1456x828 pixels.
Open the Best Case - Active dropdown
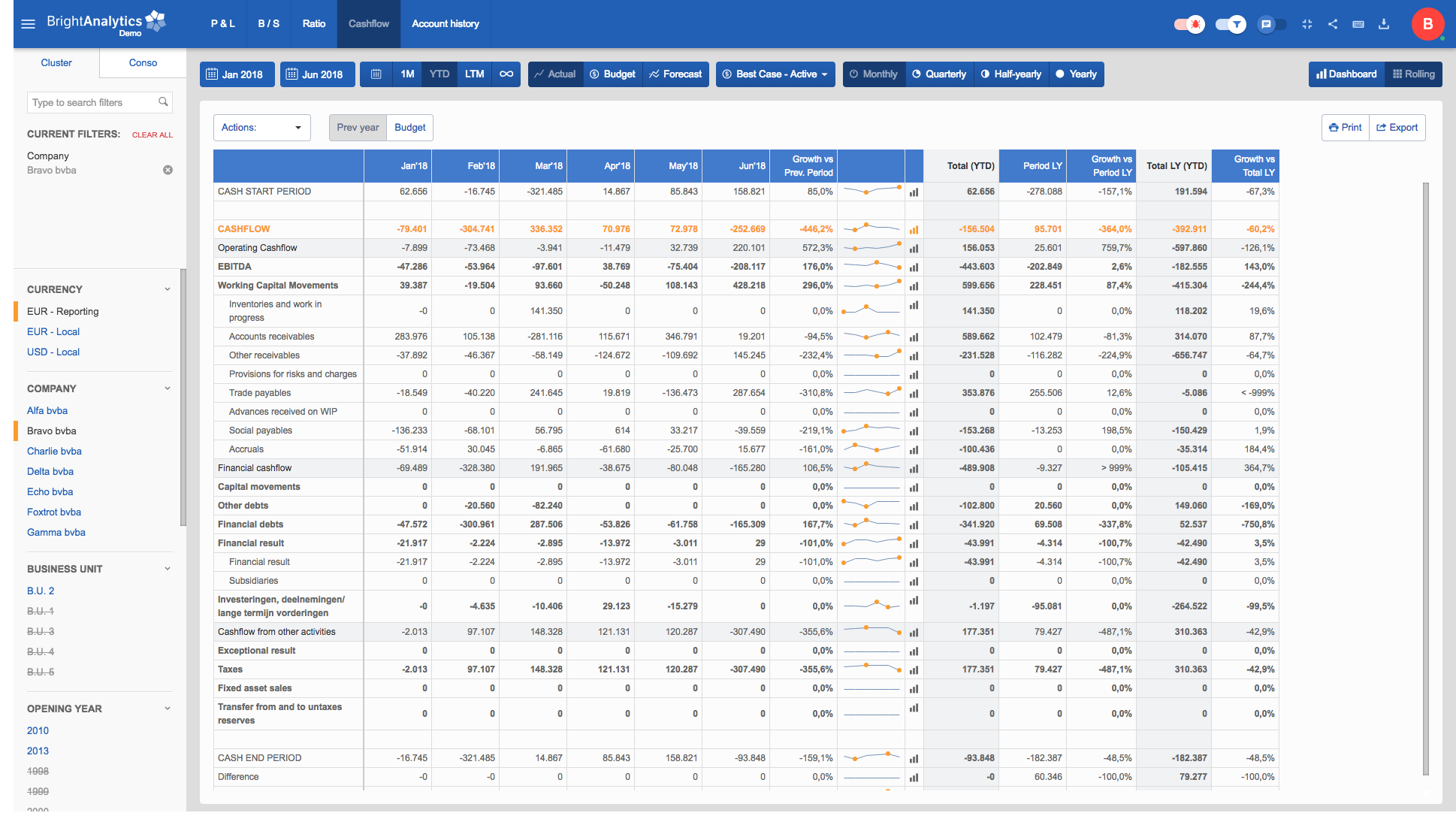[775, 74]
